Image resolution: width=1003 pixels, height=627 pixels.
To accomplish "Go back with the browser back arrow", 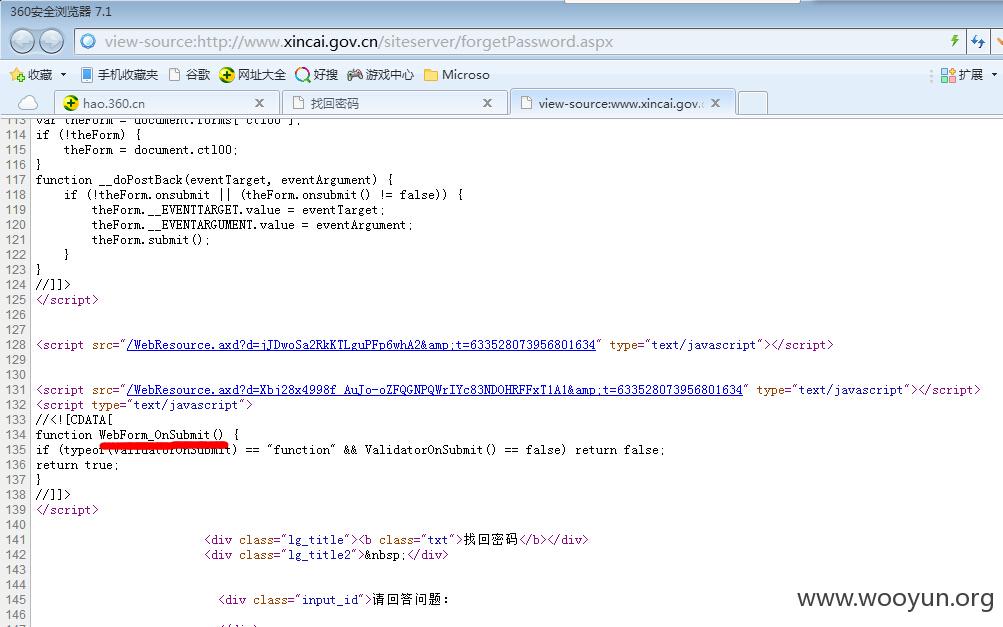I will pyautogui.click(x=22, y=42).
